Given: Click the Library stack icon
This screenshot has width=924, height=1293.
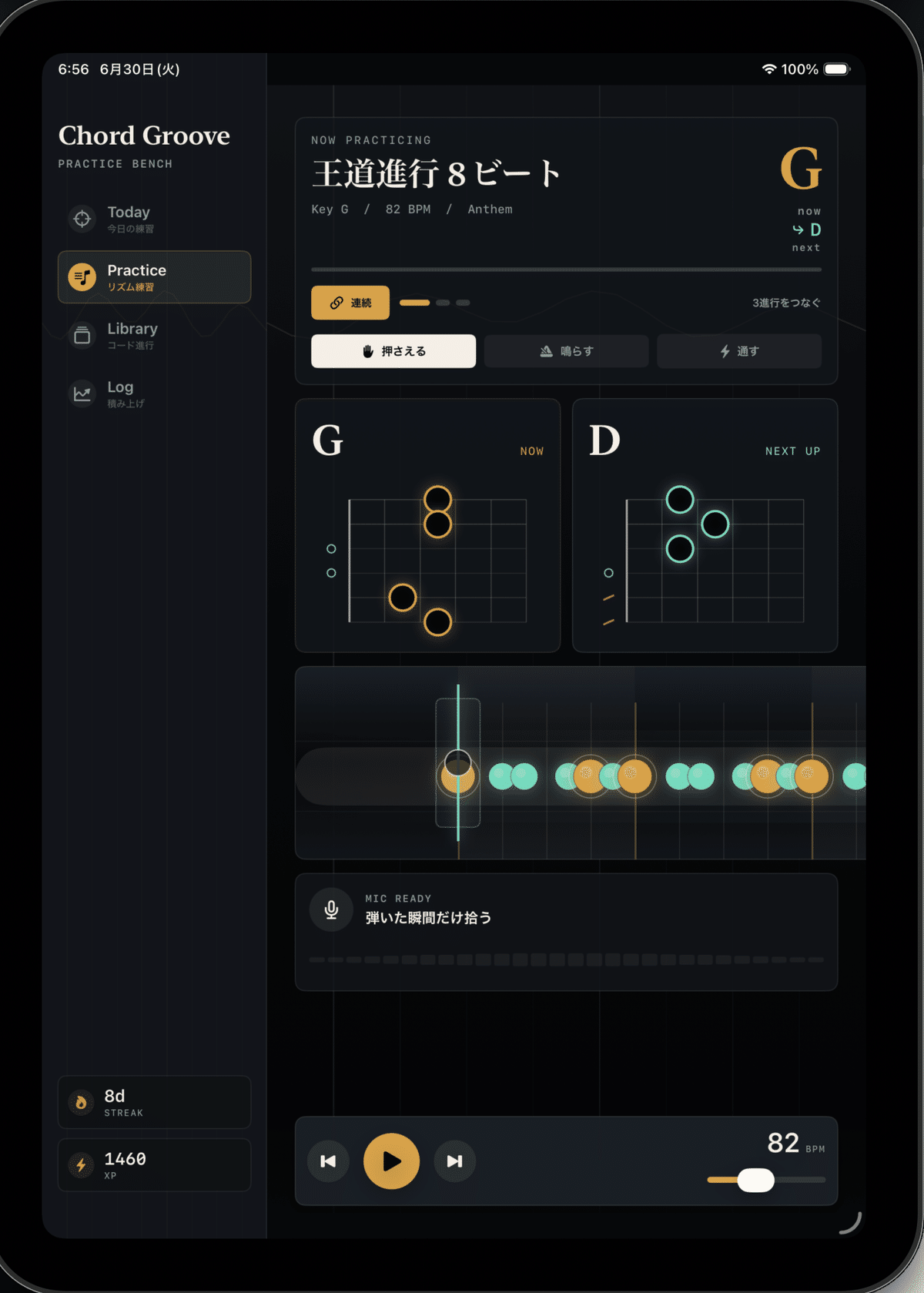Looking at the screenshot, I should [x=82, y=336].
